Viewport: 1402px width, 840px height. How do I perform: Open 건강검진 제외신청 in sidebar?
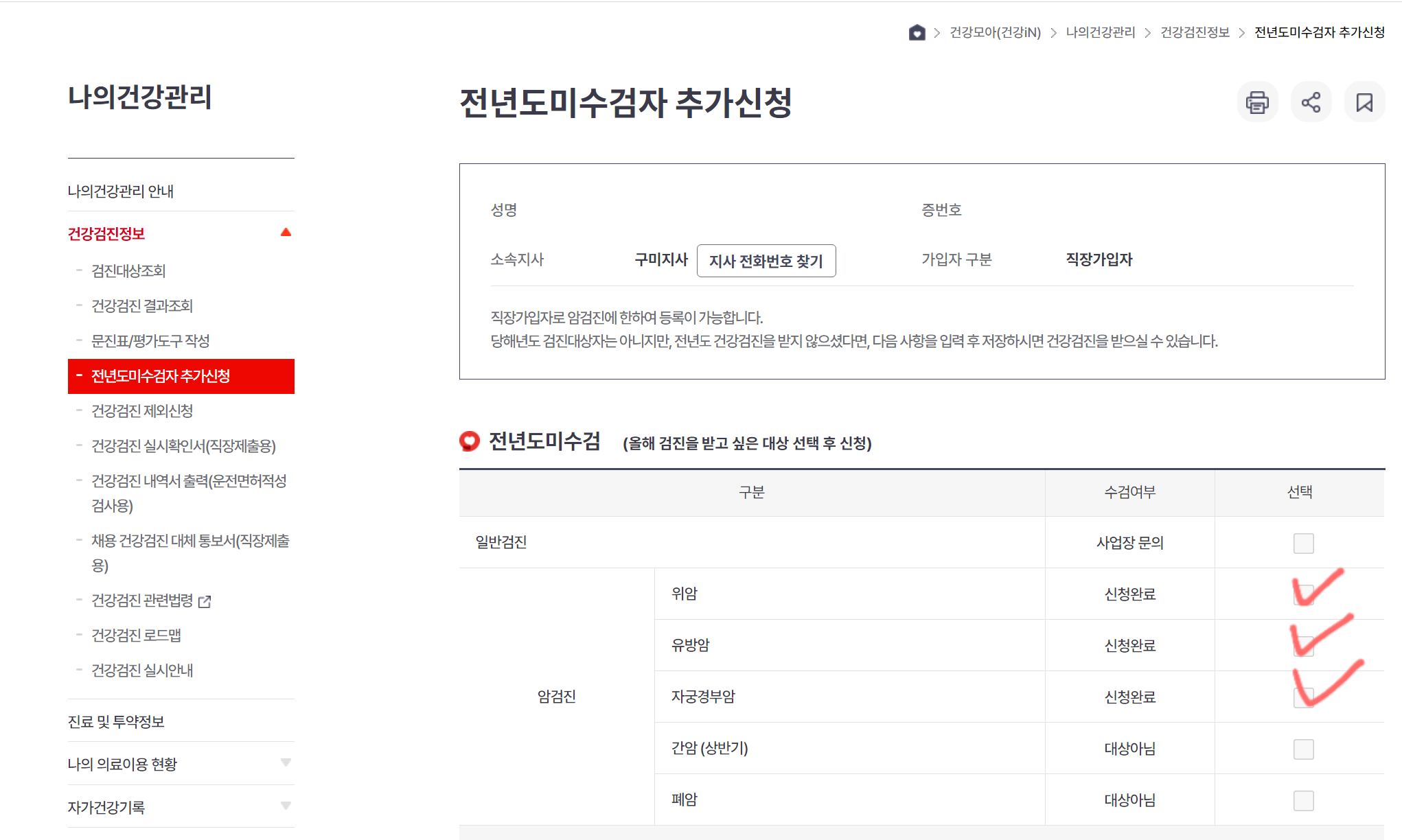142,411
